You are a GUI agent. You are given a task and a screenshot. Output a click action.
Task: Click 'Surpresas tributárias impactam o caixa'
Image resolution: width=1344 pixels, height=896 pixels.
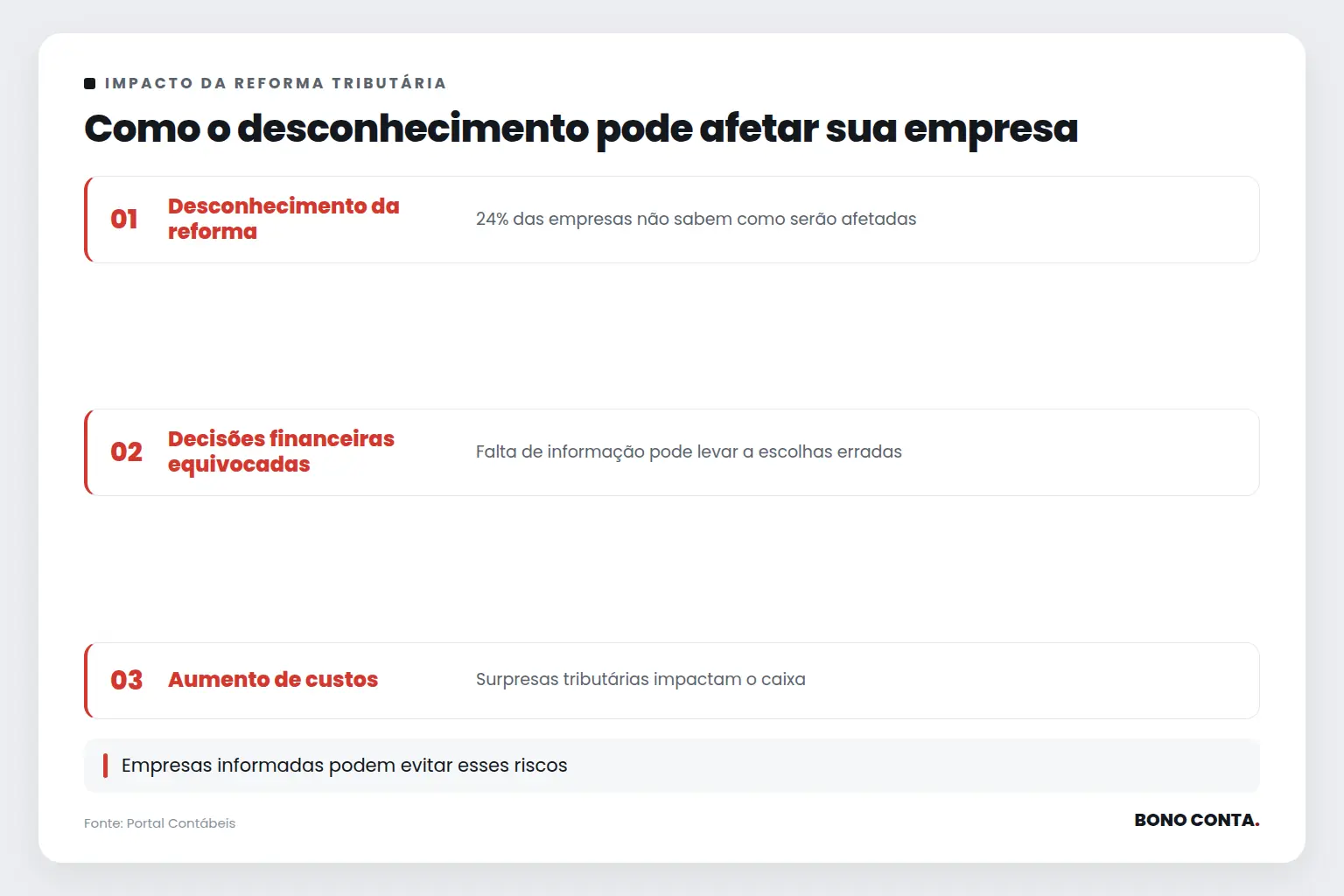point(640,679)
